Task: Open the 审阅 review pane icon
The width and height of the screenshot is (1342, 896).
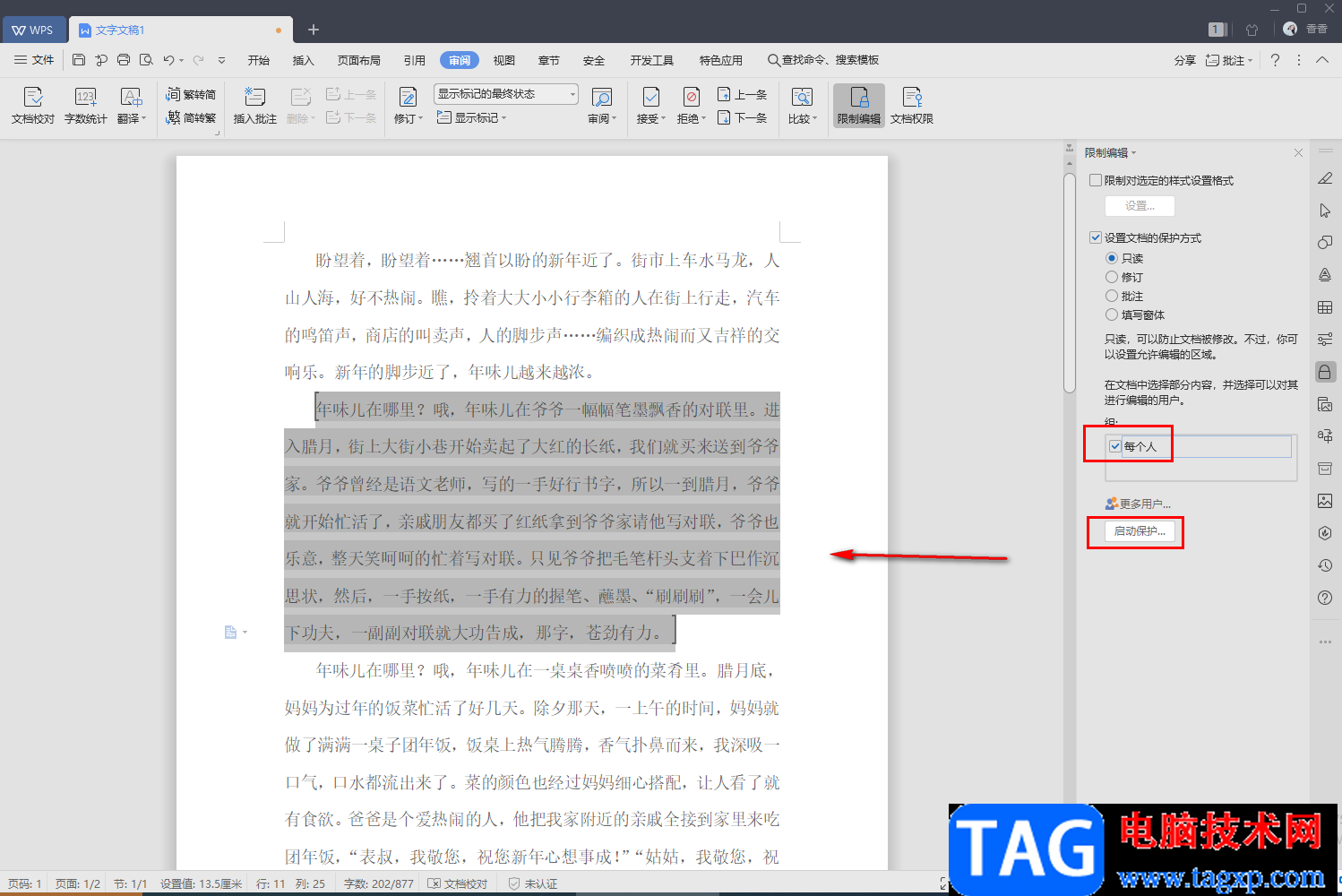Action: pyautogui.click(x=602, y=97)
